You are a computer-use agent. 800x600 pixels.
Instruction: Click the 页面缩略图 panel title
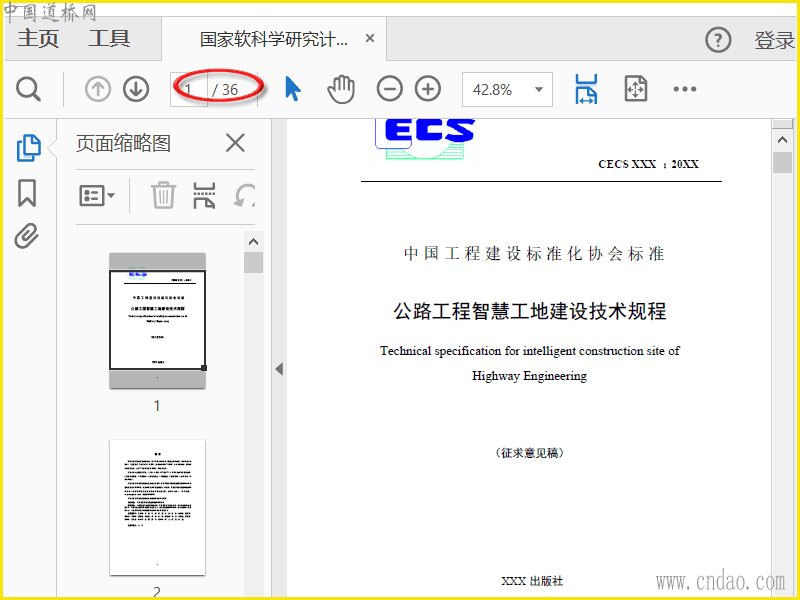click(123, 143)
